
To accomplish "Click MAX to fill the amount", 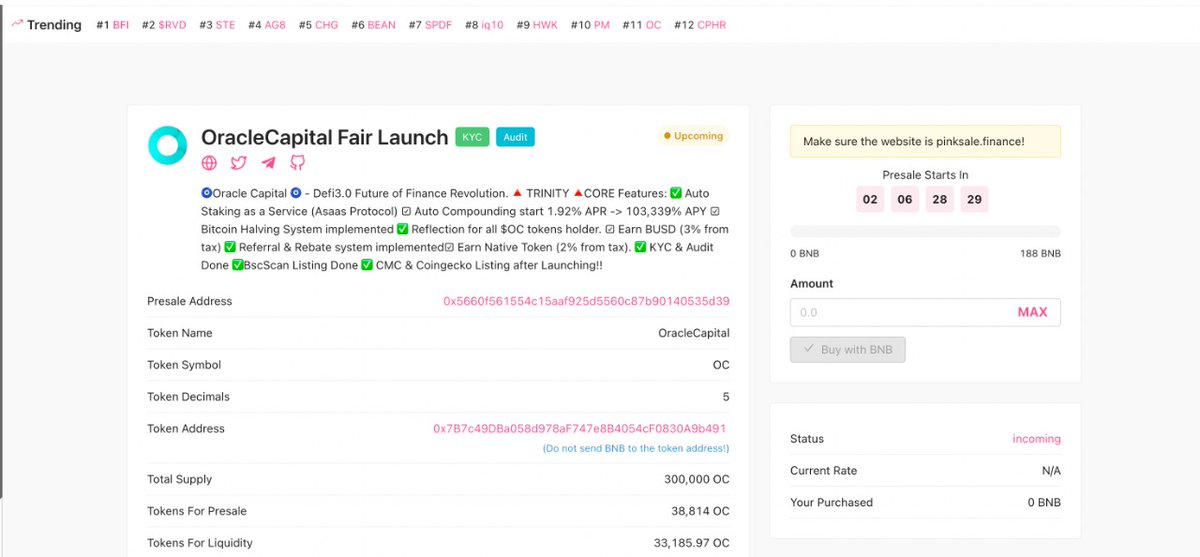I will [x=1032, y=312].
